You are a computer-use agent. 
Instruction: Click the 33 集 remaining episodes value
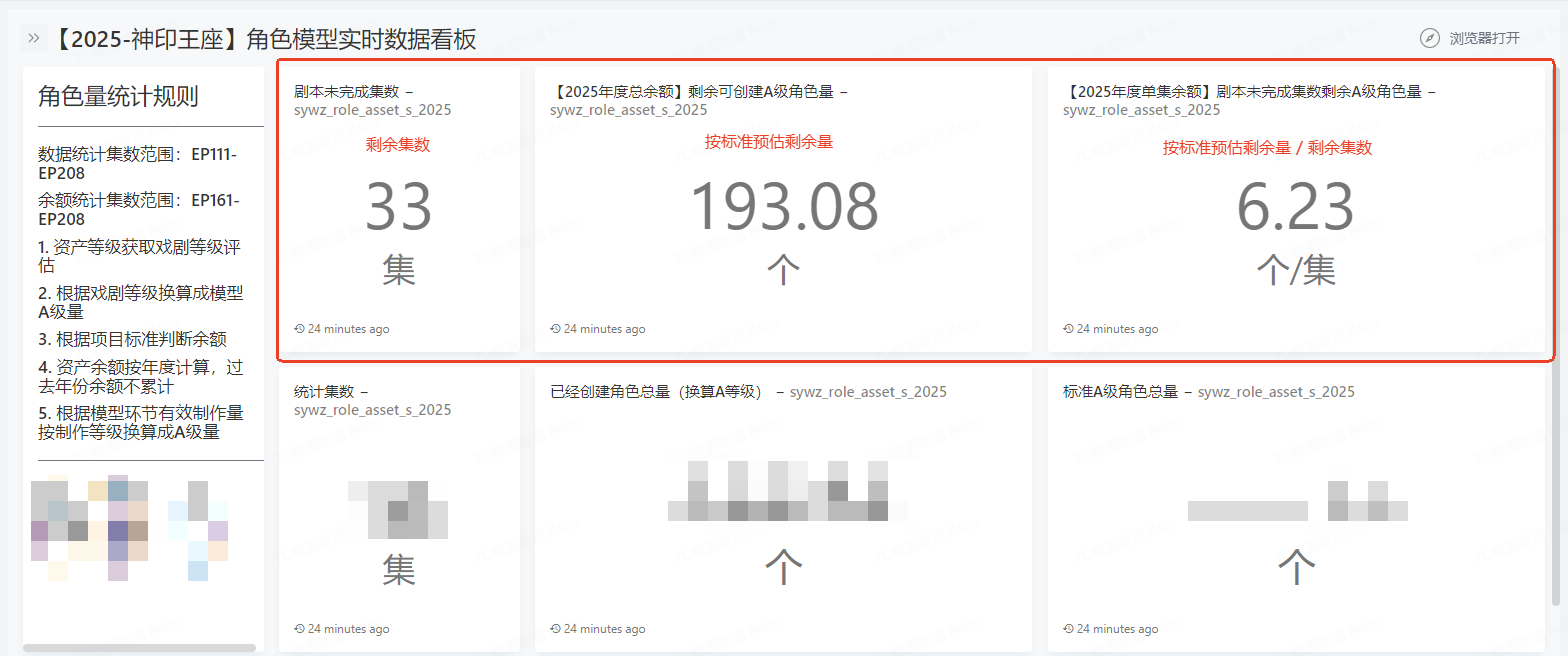click(x=398, y=208)
